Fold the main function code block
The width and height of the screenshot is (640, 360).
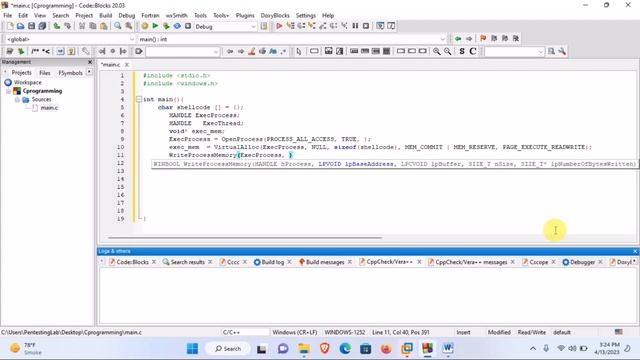coord(139,99)
